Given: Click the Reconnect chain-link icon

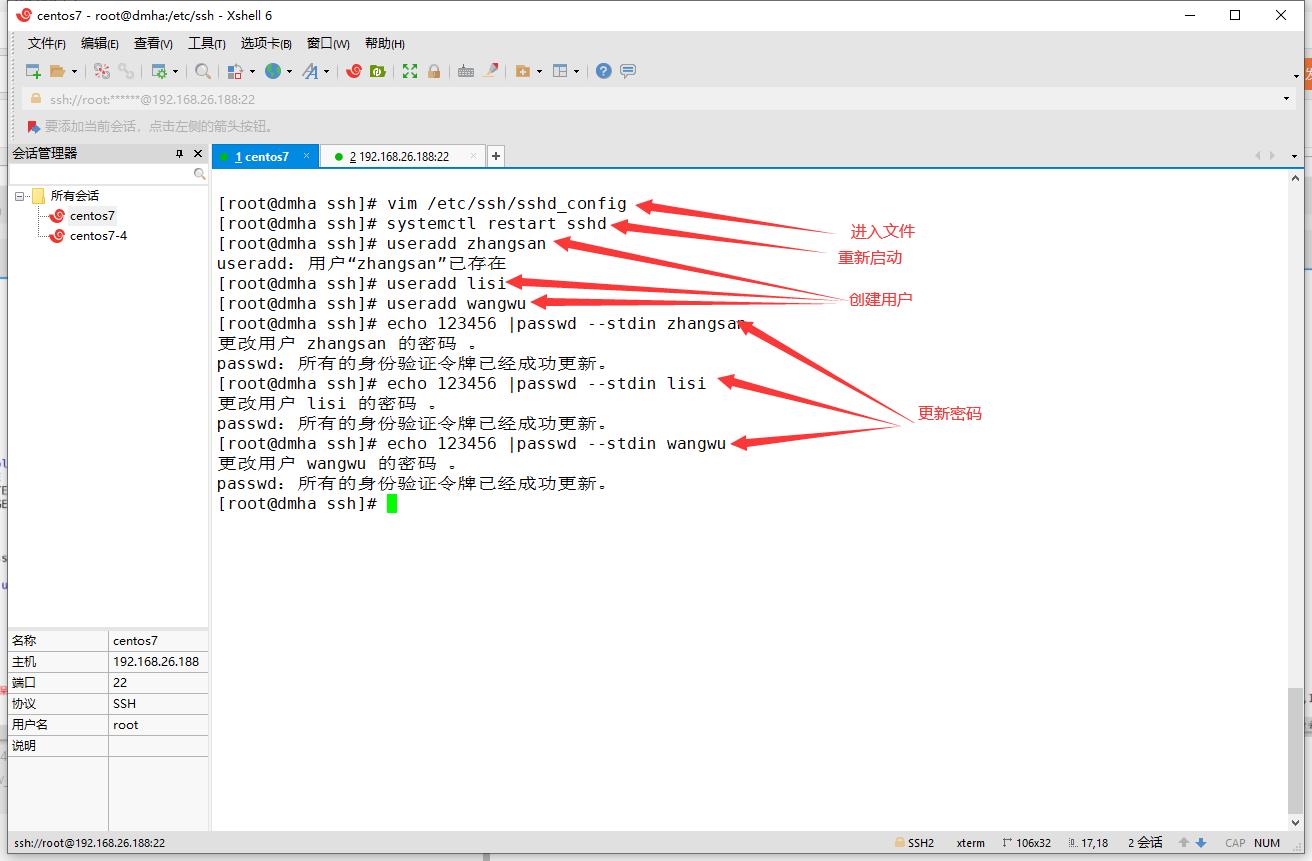Looking at the screenshot, I should click(126, 71).
